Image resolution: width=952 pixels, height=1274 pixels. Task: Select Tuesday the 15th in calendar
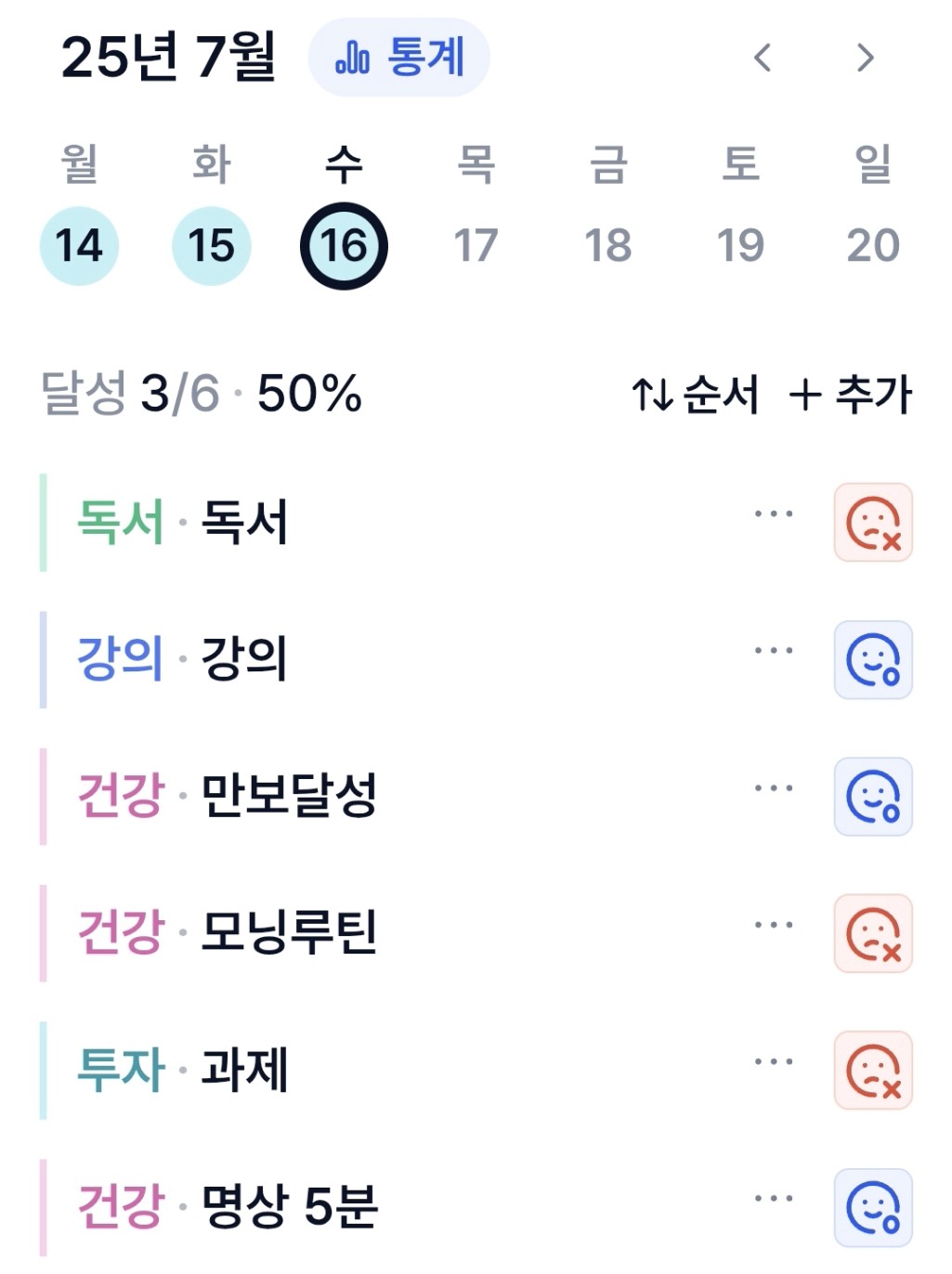(212, 246)
